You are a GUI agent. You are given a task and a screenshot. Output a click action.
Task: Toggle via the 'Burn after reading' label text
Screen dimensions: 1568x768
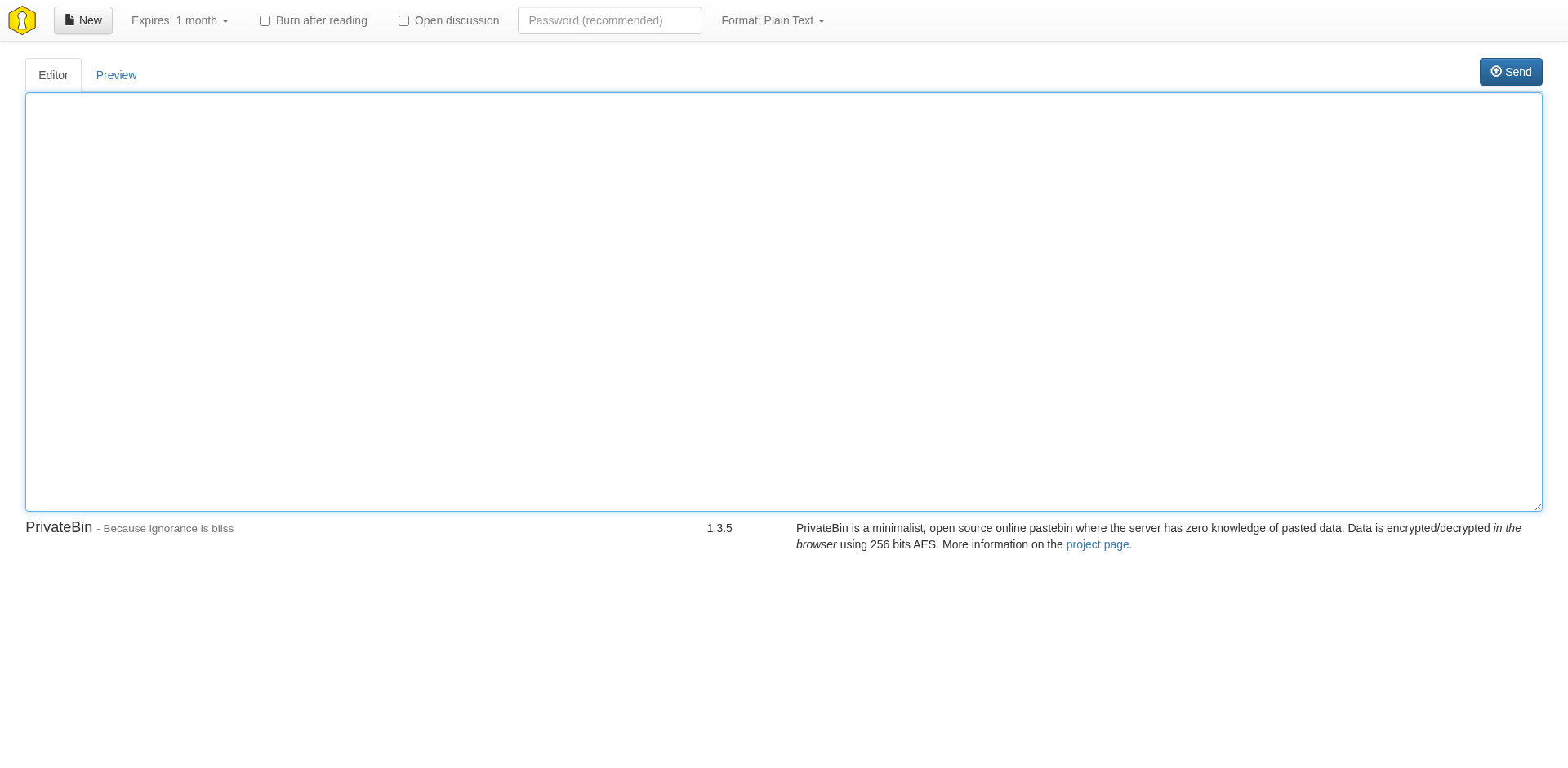click(321, 20)
